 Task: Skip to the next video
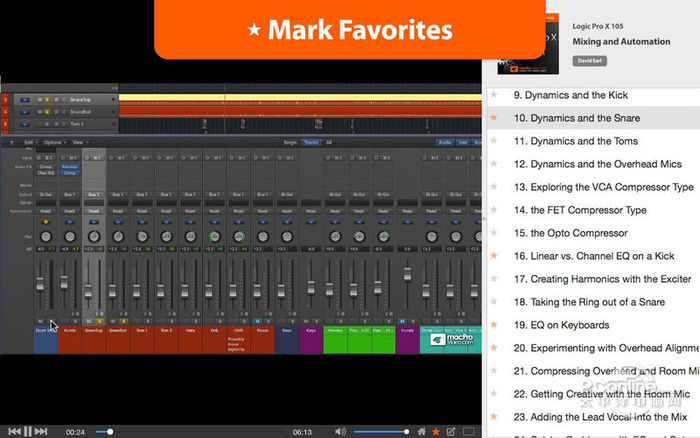(41, 431)
